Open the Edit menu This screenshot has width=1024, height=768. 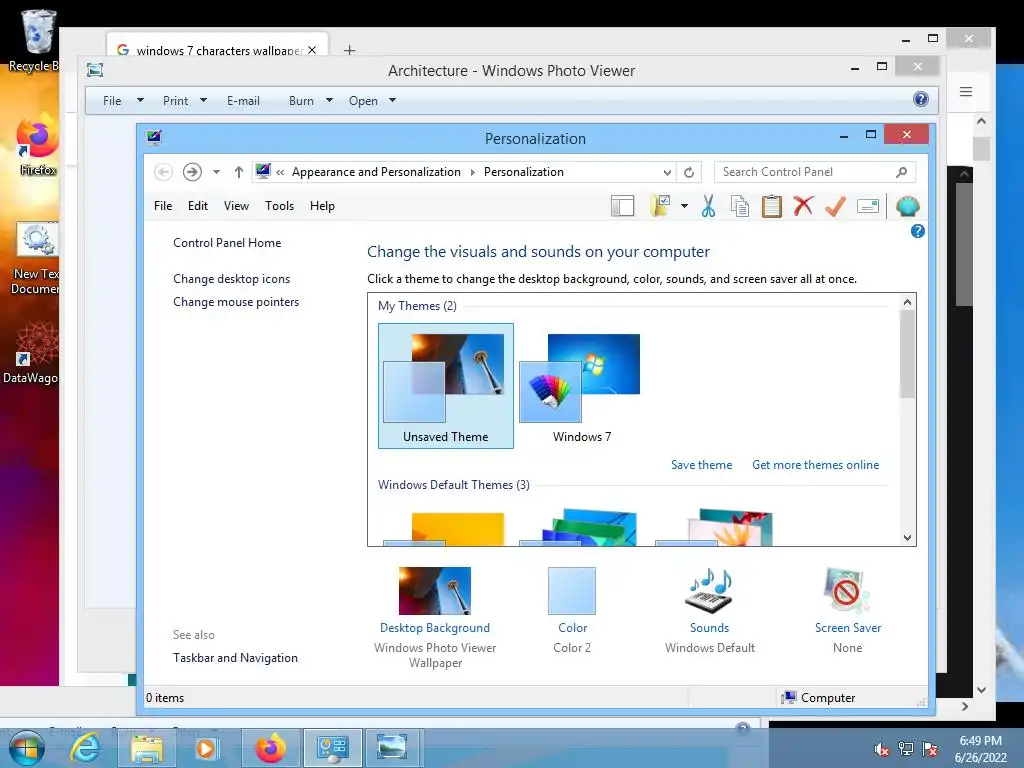(x=198, y=206)
